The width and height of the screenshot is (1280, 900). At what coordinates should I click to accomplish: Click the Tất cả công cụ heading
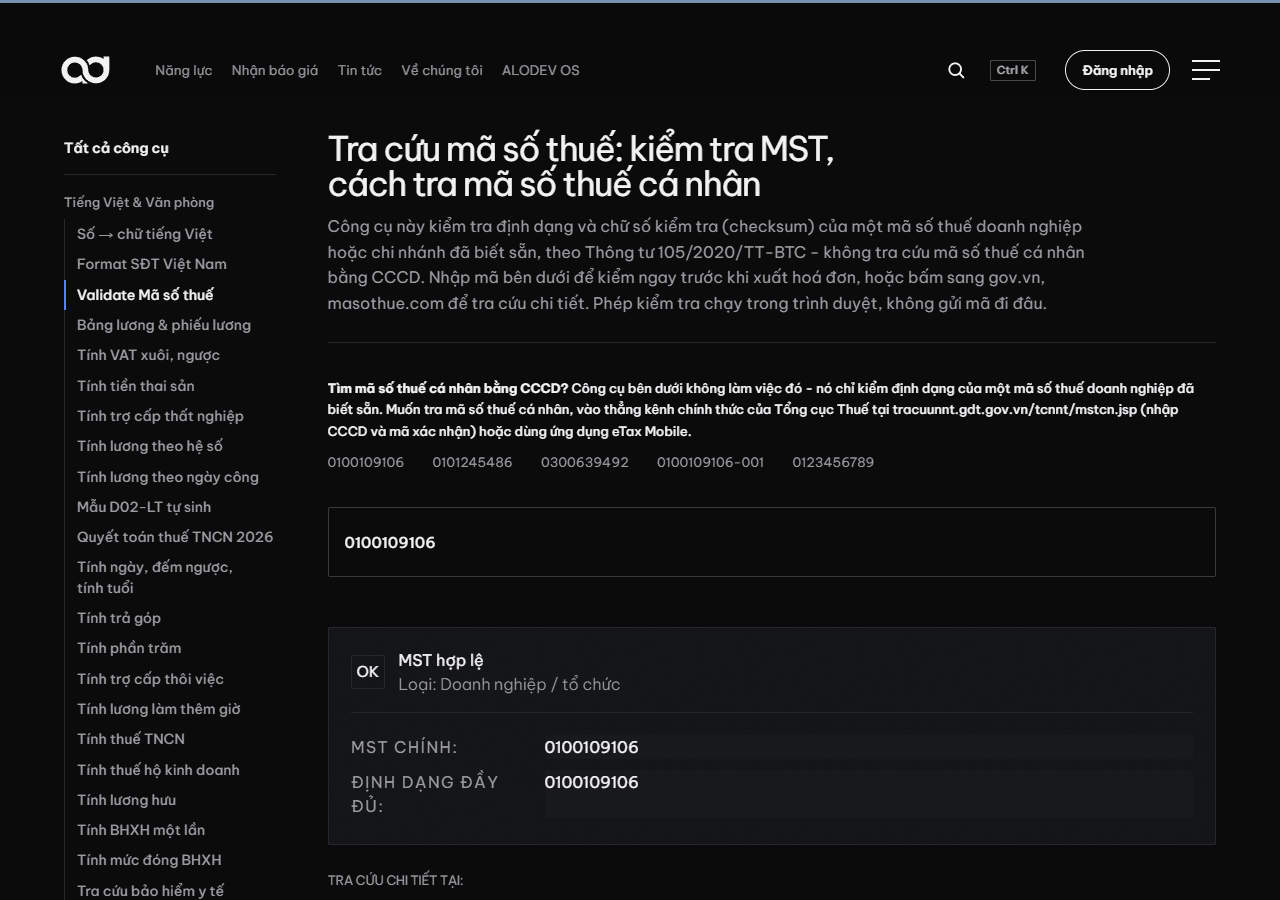[116, 148]
